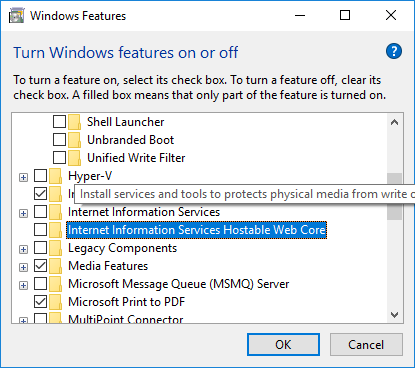Click the feature list scrollbar thumb
The width and height of the screenshot is (420, 370).
tap(395, 197)
